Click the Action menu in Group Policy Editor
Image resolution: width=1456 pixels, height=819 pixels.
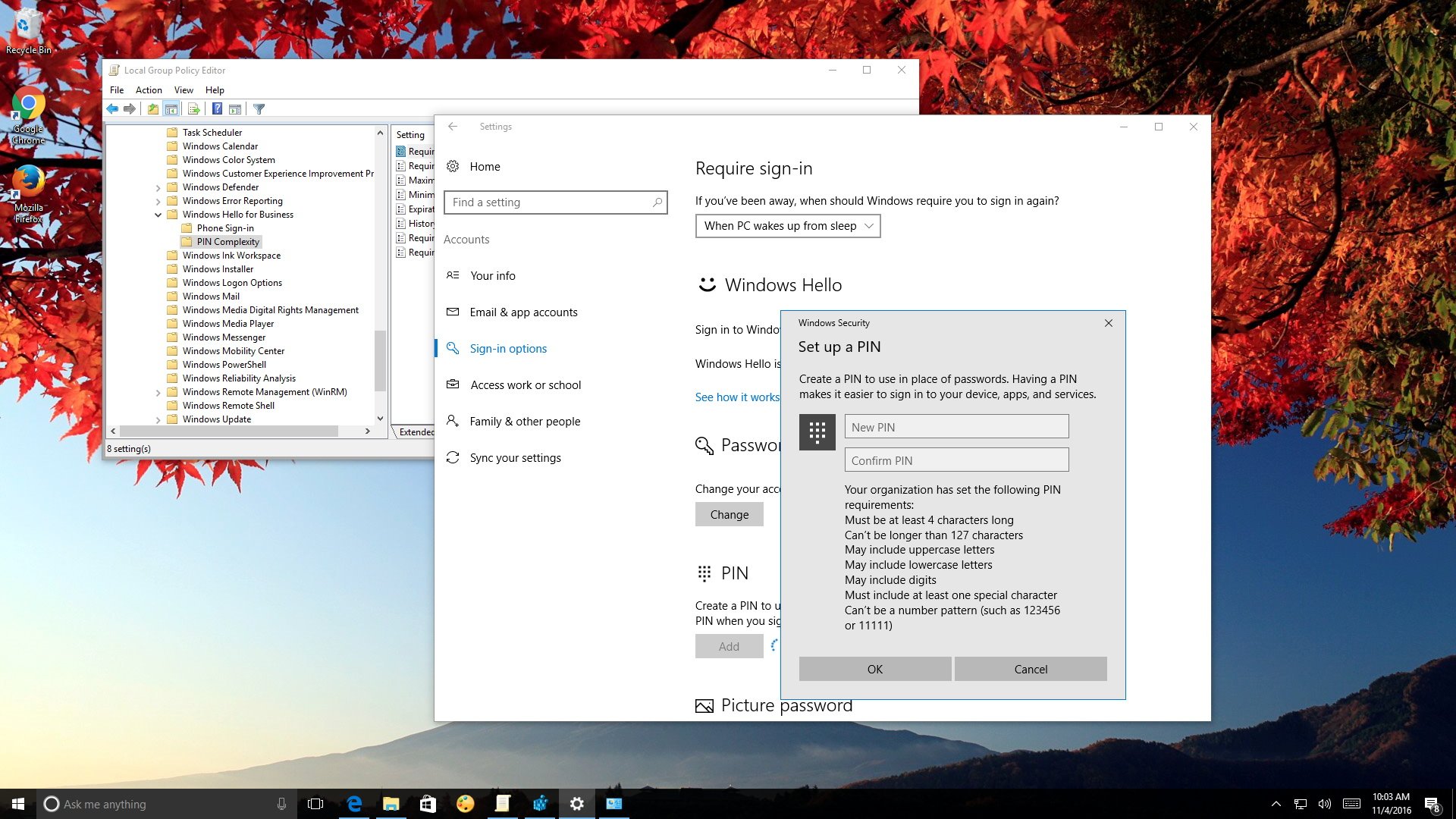click(x=148, y=90)
